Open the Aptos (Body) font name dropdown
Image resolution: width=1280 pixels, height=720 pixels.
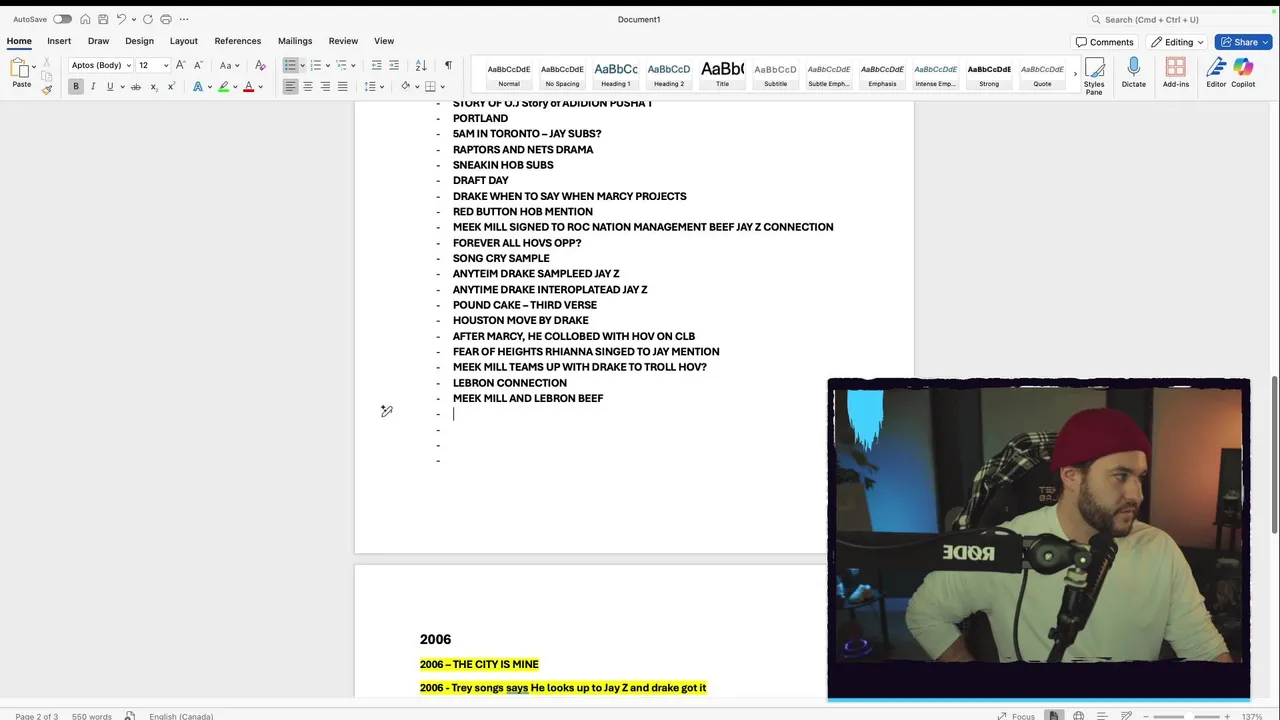[x=100, y=65]
